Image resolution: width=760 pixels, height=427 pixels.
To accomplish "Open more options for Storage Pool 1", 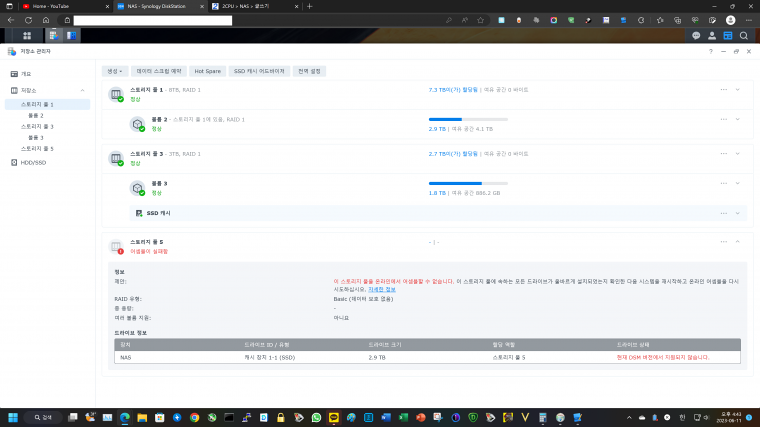I will (x=724, y=90).
